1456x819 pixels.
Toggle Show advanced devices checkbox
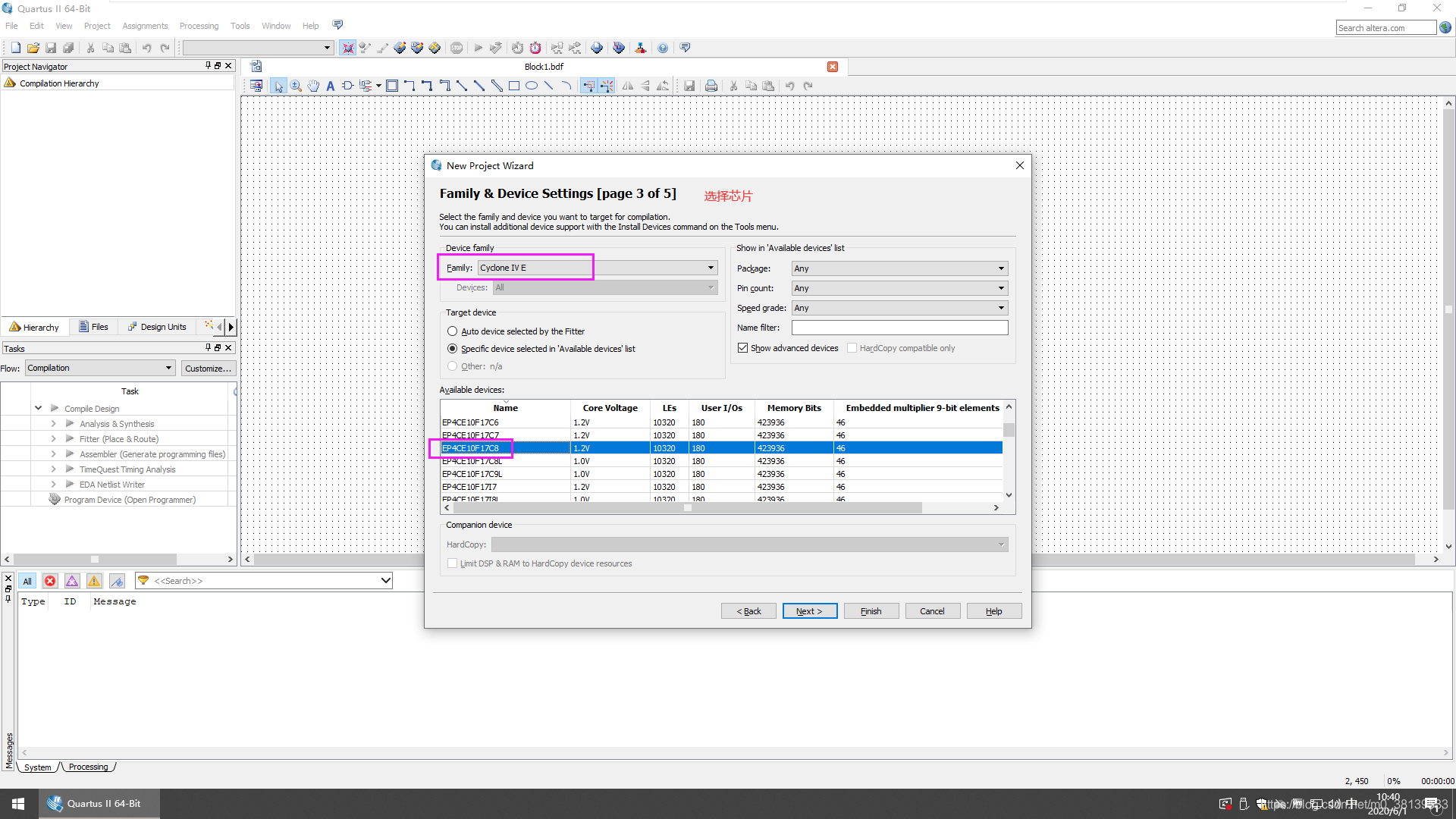pos(743,348)
